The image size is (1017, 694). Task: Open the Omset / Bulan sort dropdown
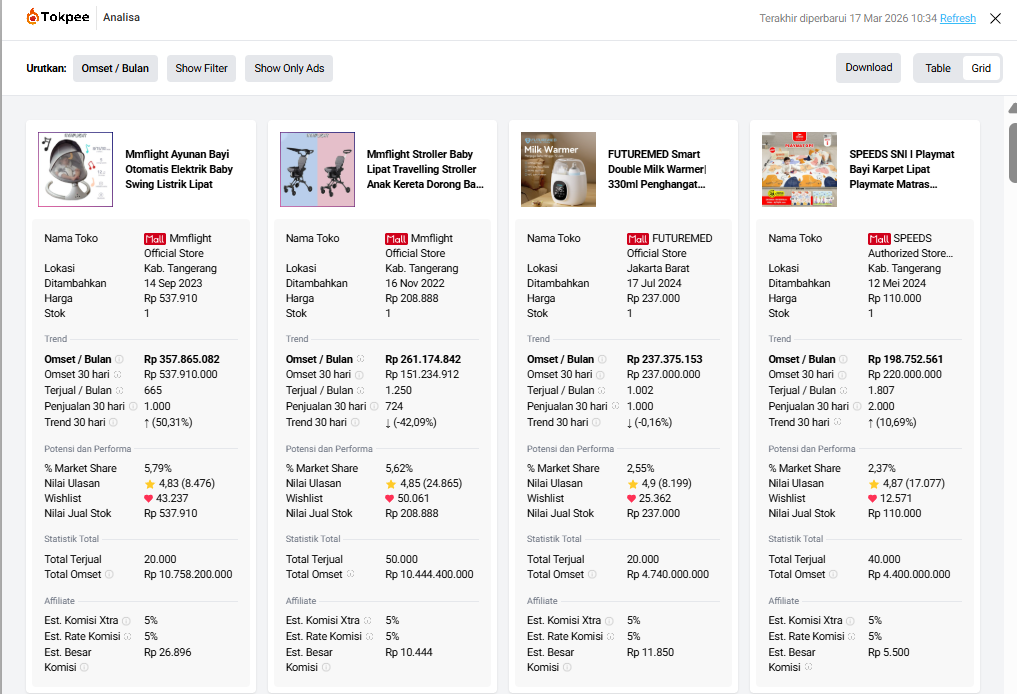pyautogui.click(x=115, y=68)
